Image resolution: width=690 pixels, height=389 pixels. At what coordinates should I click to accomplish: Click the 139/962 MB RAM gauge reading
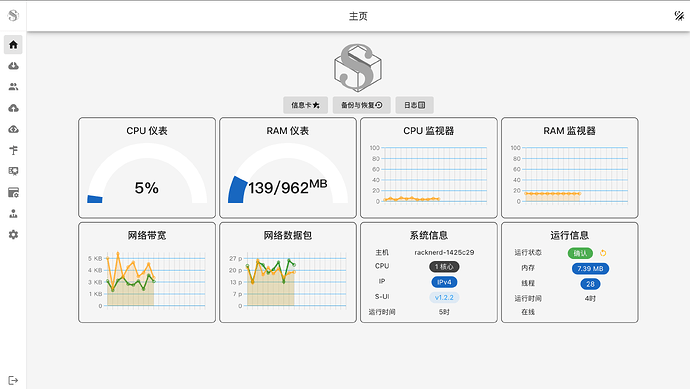(x=288, y=187)
